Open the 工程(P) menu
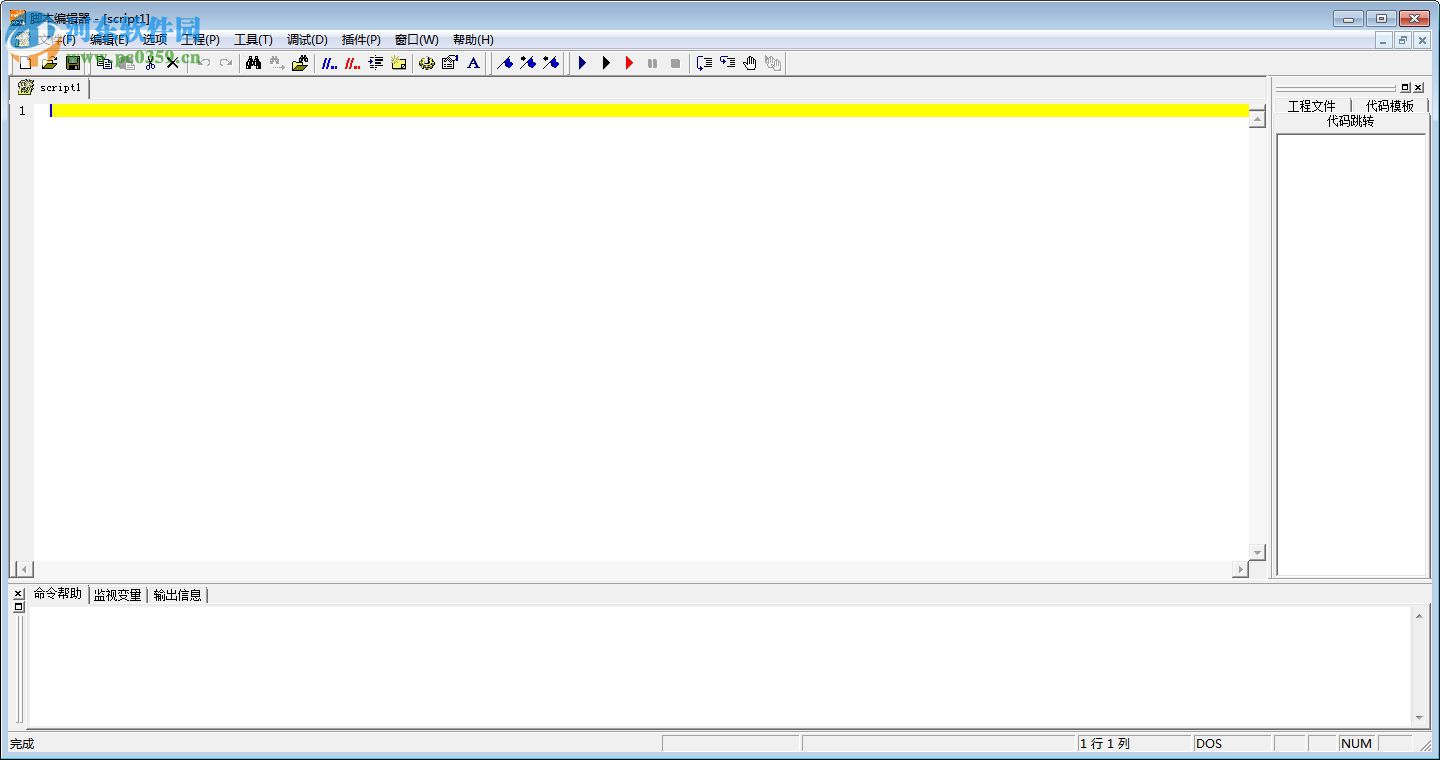The width and height of the screenshot is (1440, 760). 200,40
